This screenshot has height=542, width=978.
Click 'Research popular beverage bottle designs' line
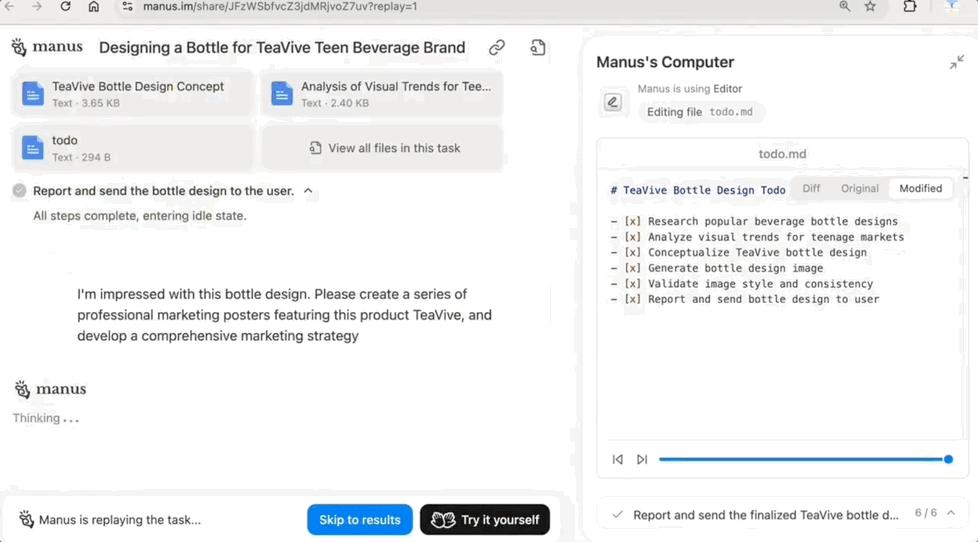click(773, 221)
